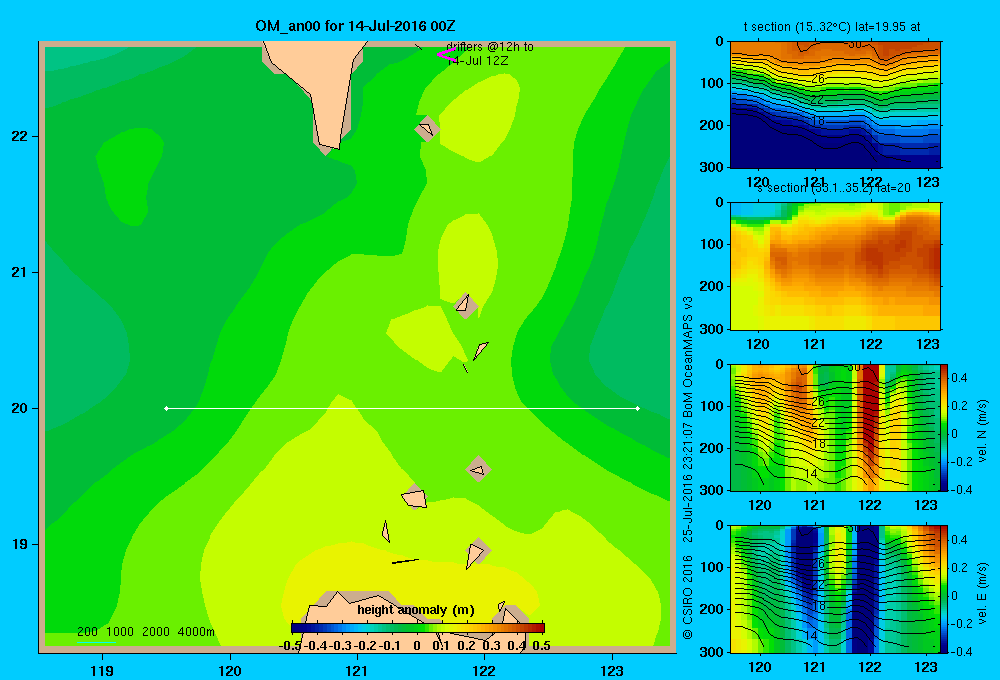
Task: Click the 14 contour label in vel. N panel
Action: coord(811,474)
